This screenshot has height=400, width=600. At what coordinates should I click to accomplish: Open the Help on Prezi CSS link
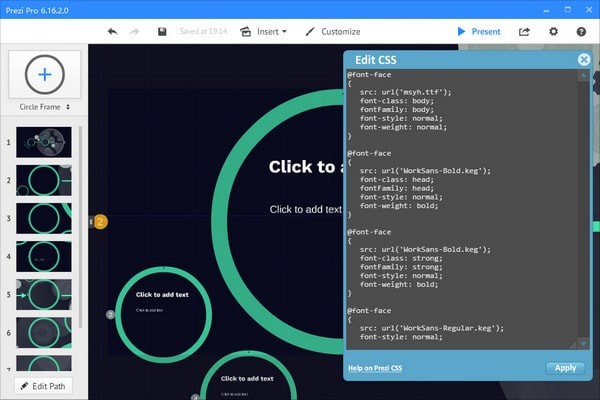pos(375,368)
